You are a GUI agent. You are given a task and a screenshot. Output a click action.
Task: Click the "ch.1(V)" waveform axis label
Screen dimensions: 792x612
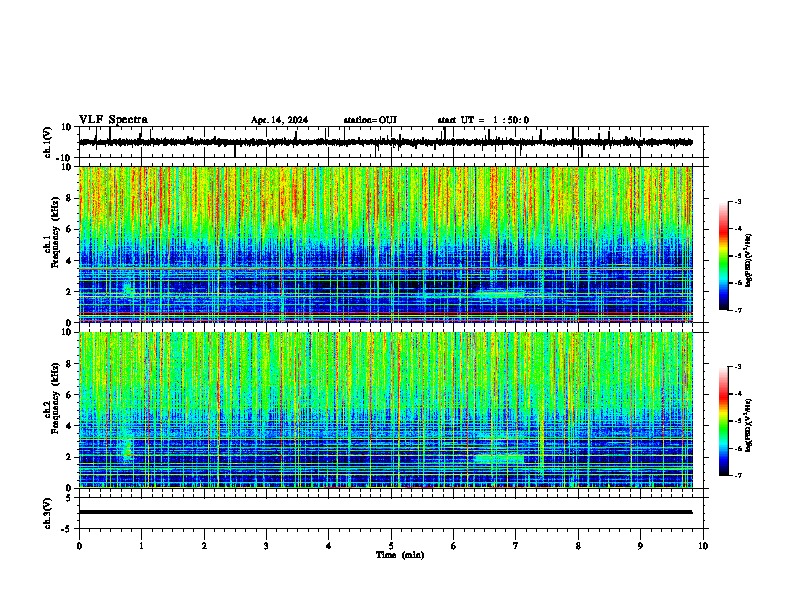tap(48, 142)
